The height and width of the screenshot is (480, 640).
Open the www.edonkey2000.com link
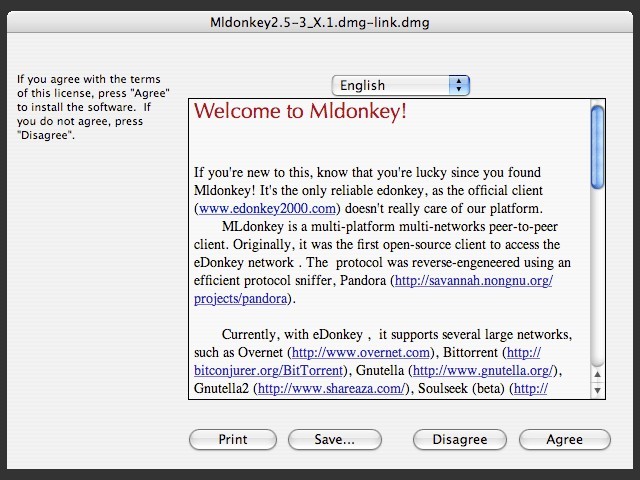267,209
